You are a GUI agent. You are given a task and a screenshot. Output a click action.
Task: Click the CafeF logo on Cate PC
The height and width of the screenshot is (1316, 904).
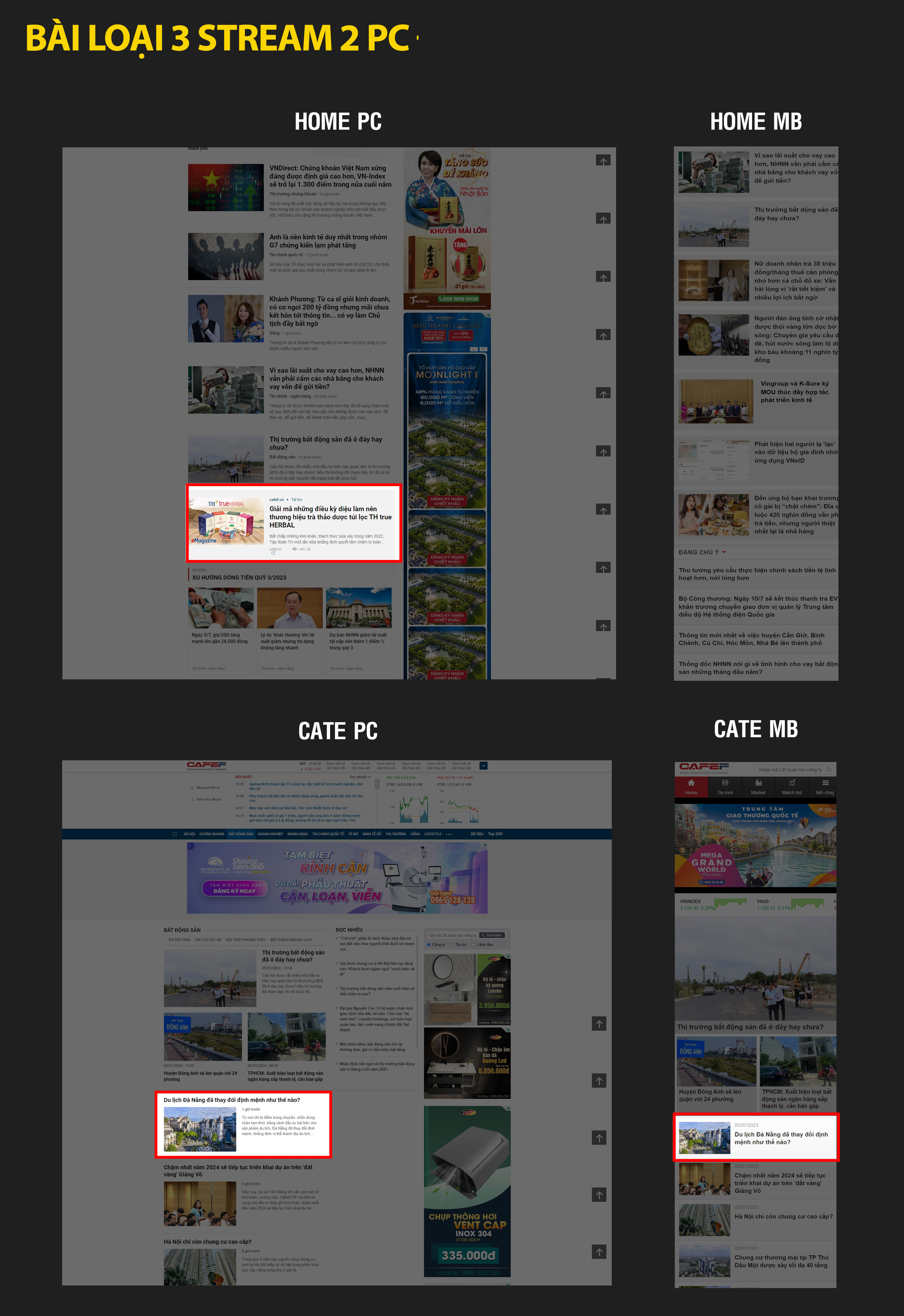206,765
